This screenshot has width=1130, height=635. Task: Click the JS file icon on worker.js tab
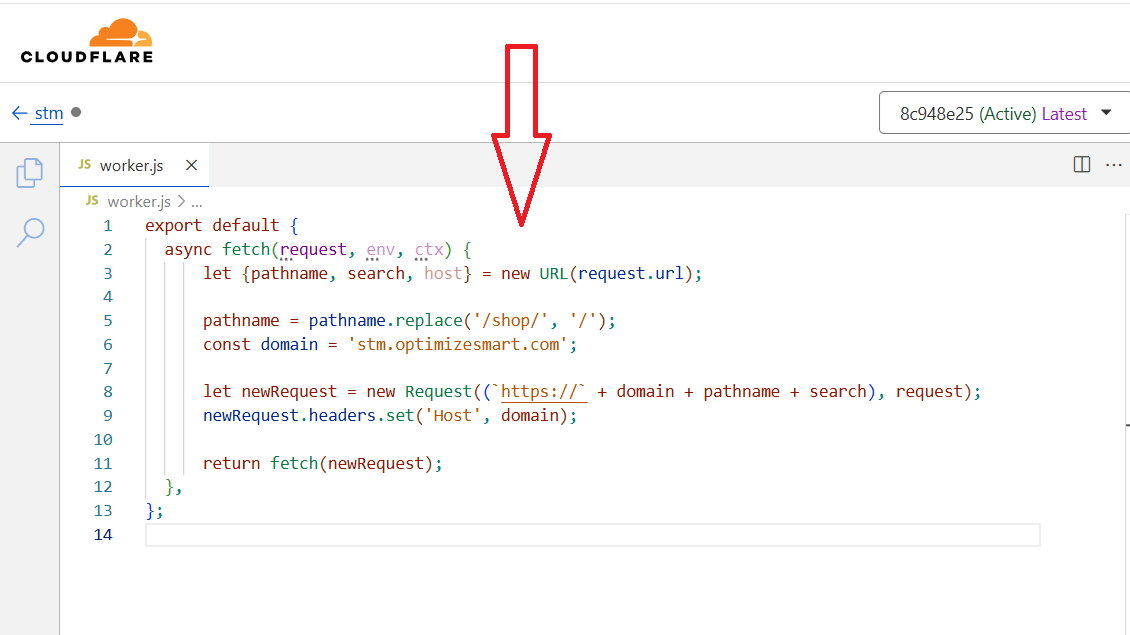click(85, 165)
